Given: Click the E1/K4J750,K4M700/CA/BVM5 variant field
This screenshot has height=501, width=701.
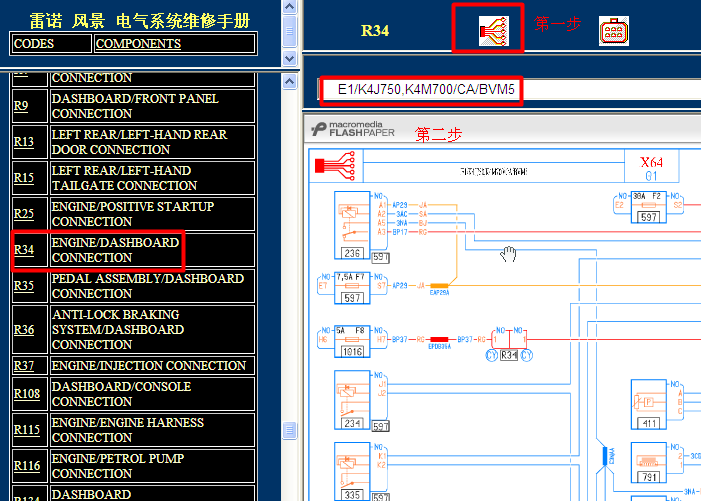Looking at the screenshot, I should 426,90.
